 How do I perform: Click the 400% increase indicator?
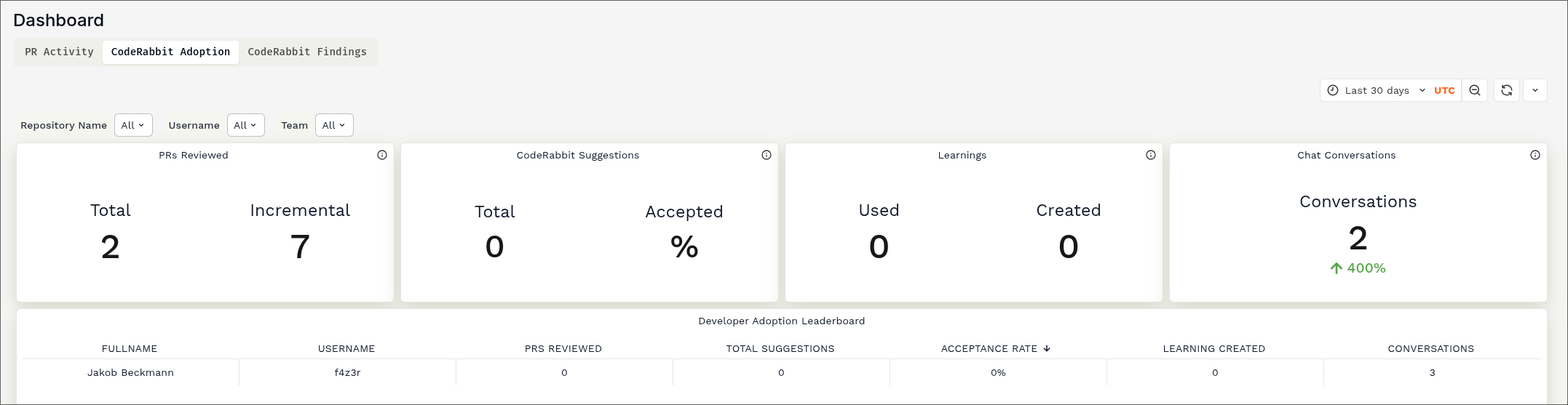(x=1358, y=268)
